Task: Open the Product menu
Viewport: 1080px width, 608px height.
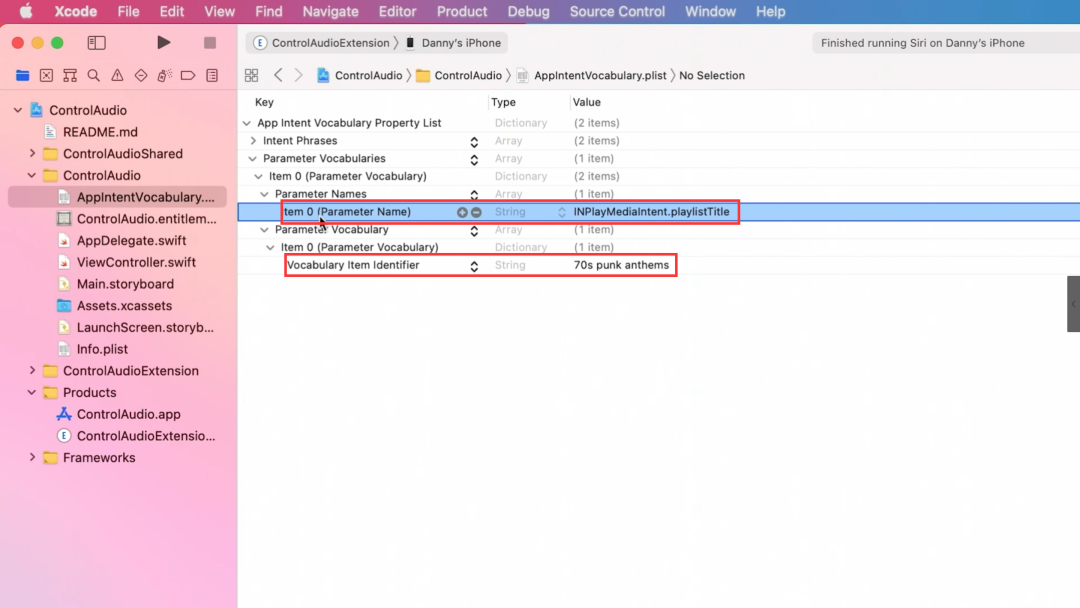Action: click(461, 11)
